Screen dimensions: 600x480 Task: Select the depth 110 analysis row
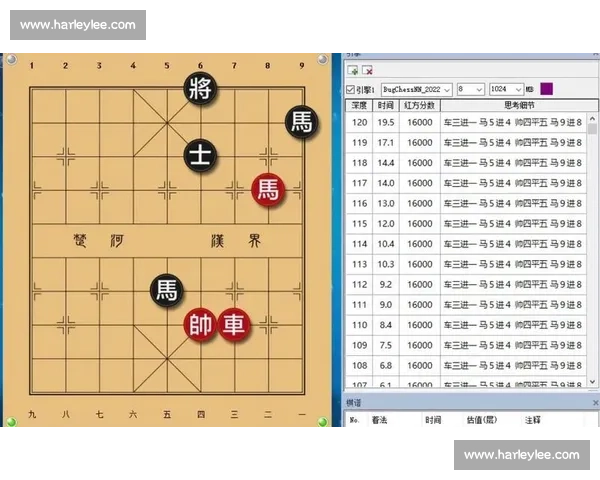click(x=466, y=325)
